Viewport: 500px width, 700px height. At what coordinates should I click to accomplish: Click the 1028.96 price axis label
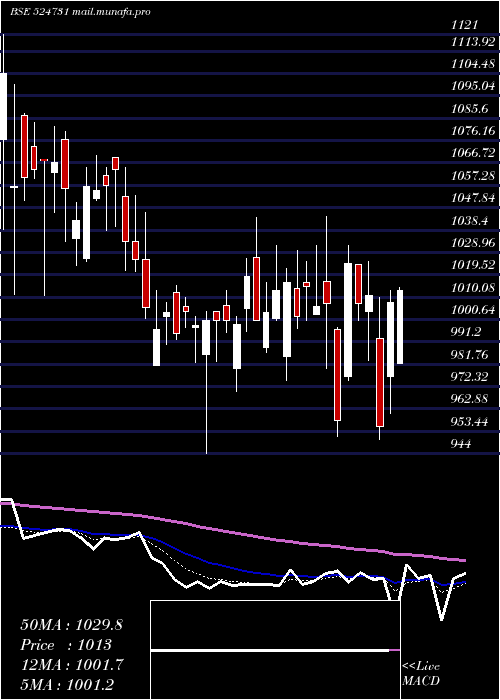(473, 243)
